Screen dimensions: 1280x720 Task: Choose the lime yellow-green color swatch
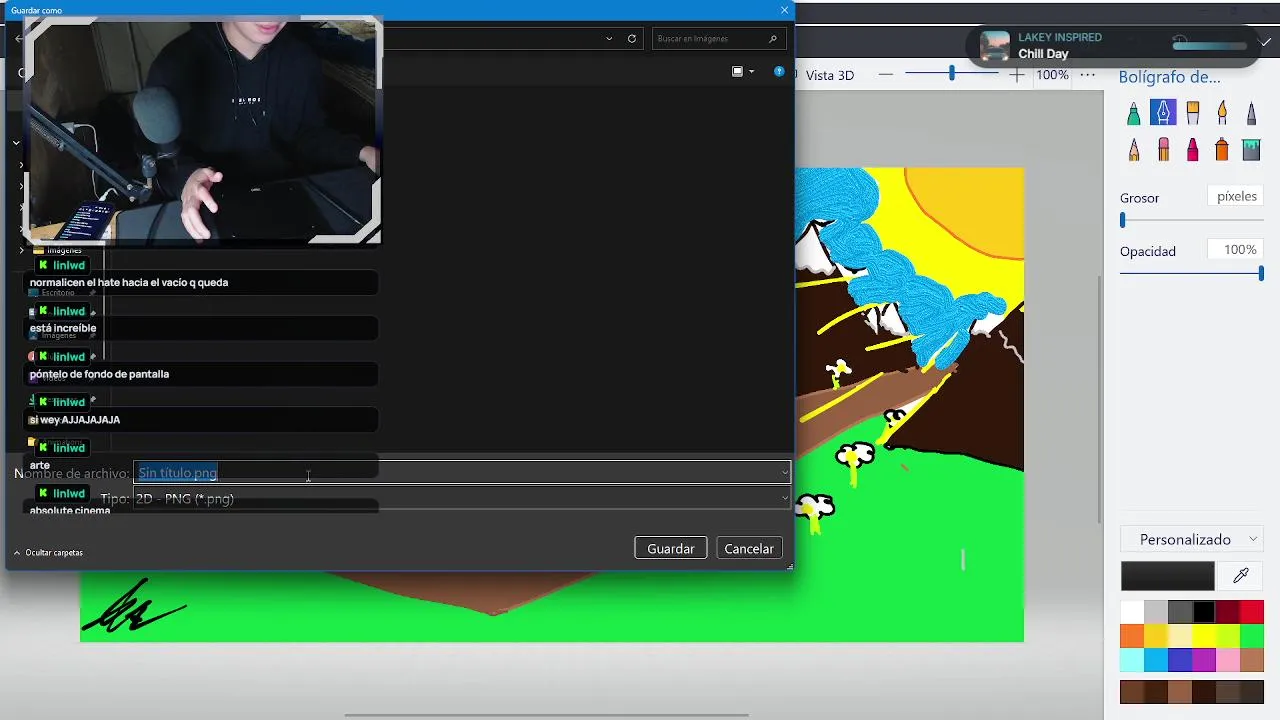1228,635
